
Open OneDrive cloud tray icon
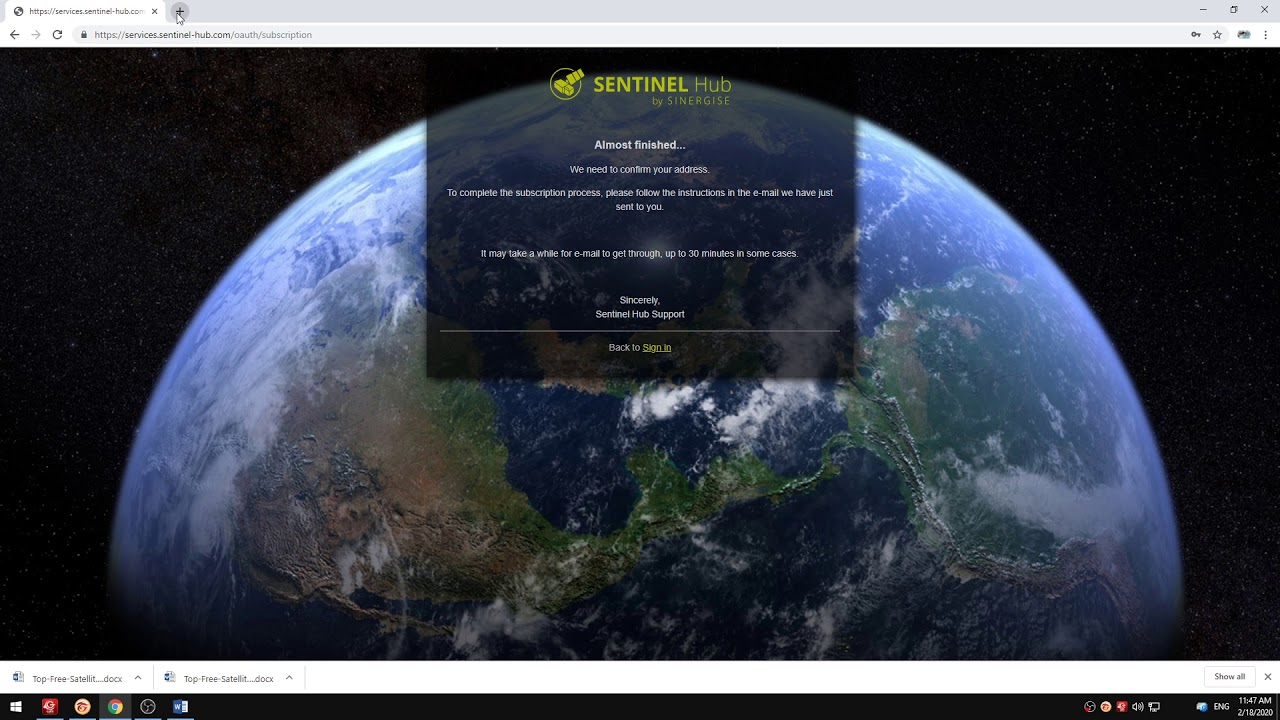click(1201, 707)
